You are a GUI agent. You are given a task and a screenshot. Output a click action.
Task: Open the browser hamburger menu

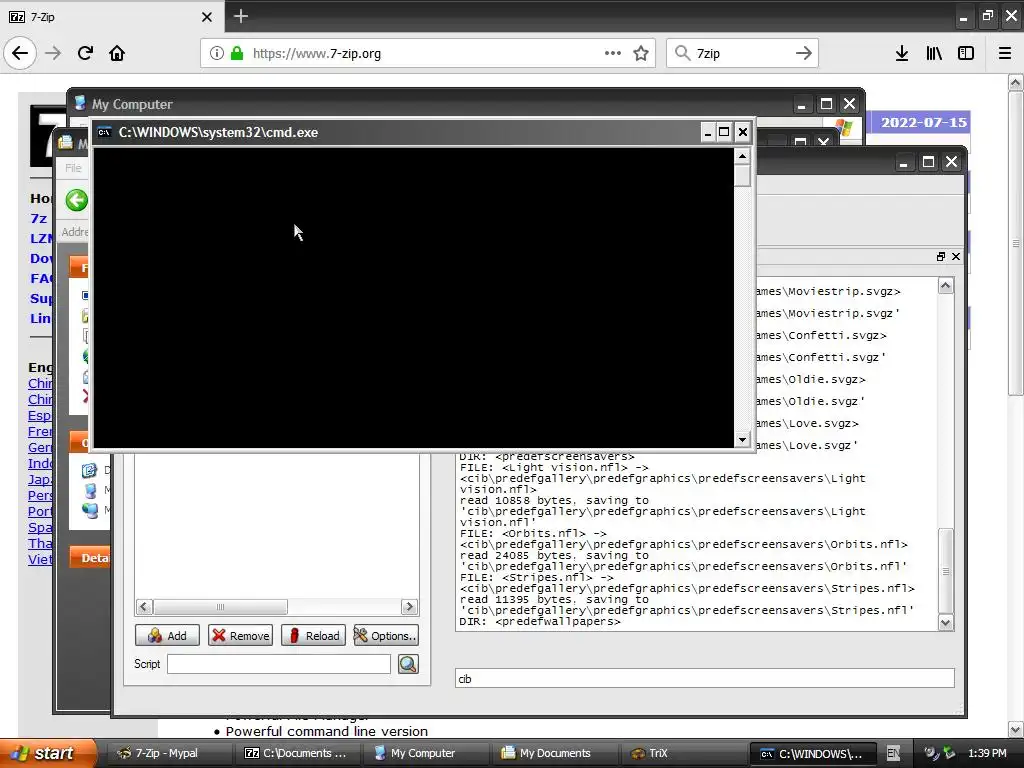[1004, 53]
